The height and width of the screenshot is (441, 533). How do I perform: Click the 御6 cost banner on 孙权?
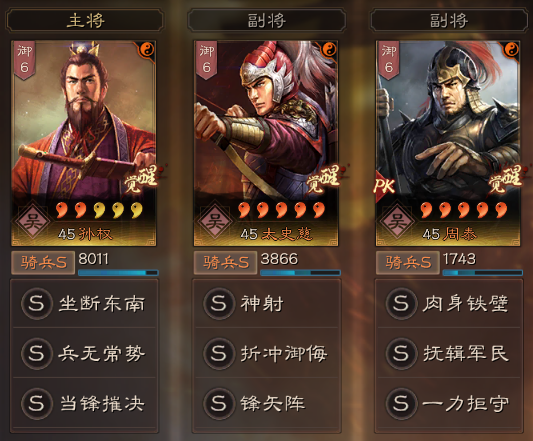coord(24,60)
